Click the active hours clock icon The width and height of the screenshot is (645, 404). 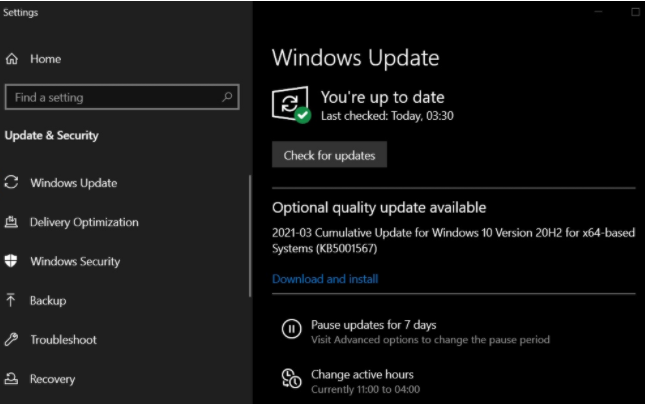[x=291, y=378]
